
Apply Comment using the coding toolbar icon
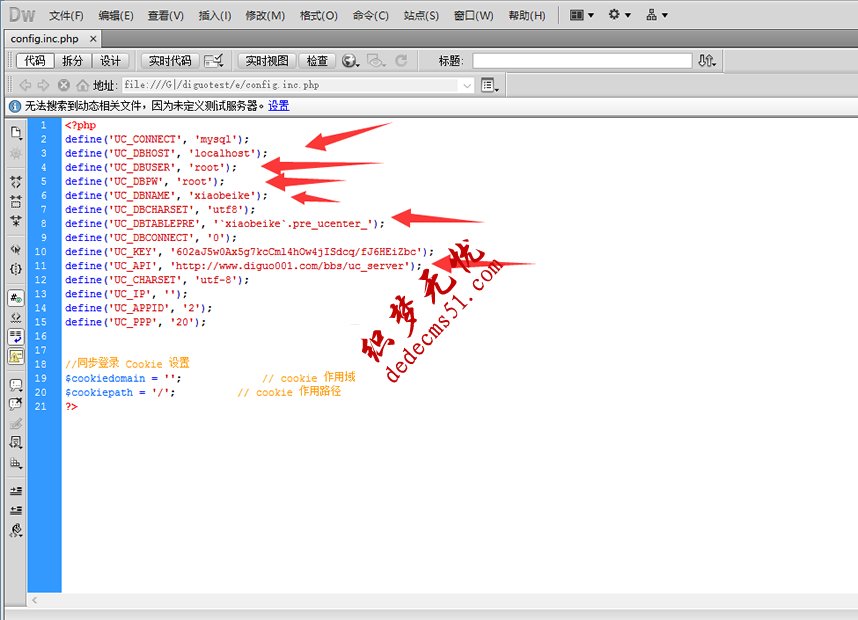(x=15, y=383)
